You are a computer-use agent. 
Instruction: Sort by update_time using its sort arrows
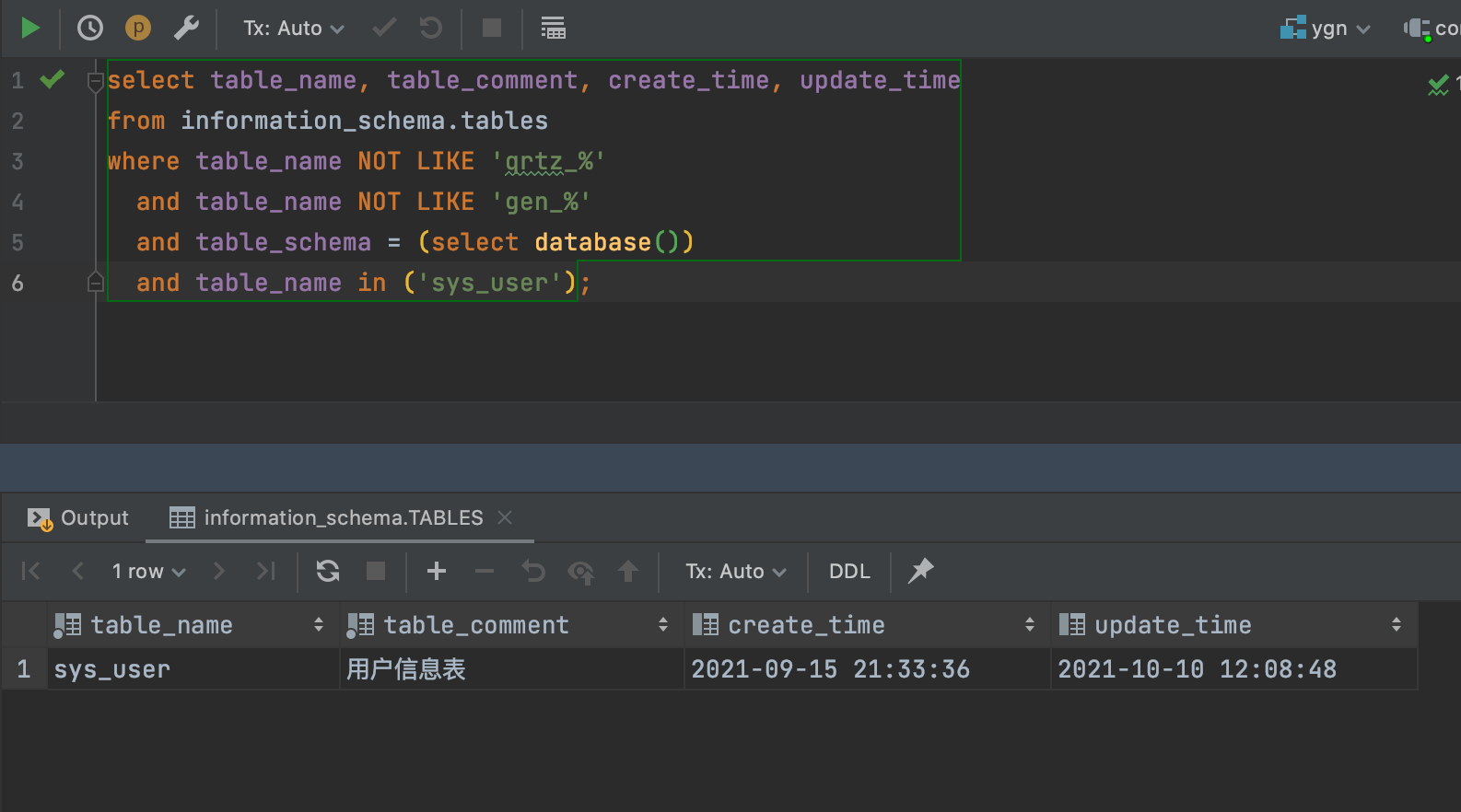coord(1397,625)
